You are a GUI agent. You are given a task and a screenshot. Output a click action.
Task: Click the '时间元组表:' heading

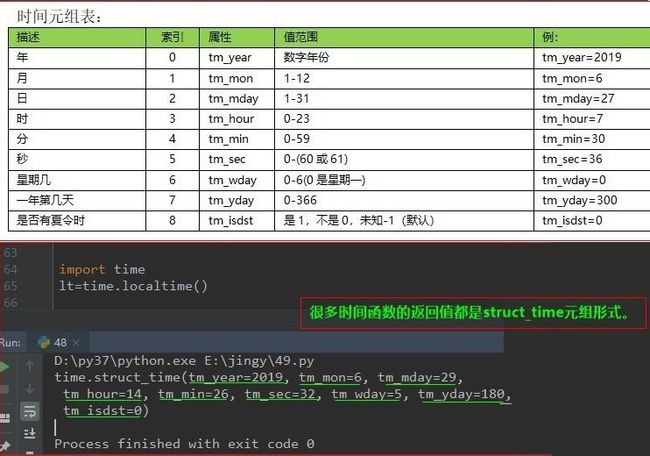pyautogui.click(x=59, y=17)
